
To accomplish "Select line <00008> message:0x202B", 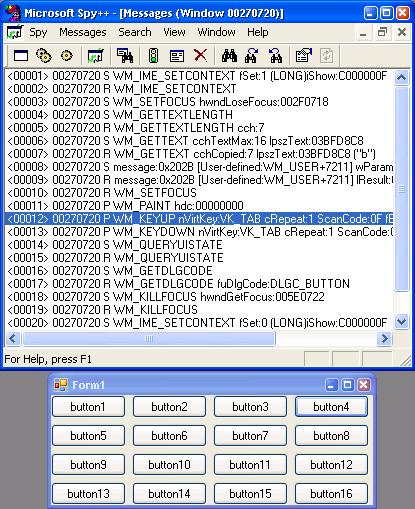I will tap(199, 167).
